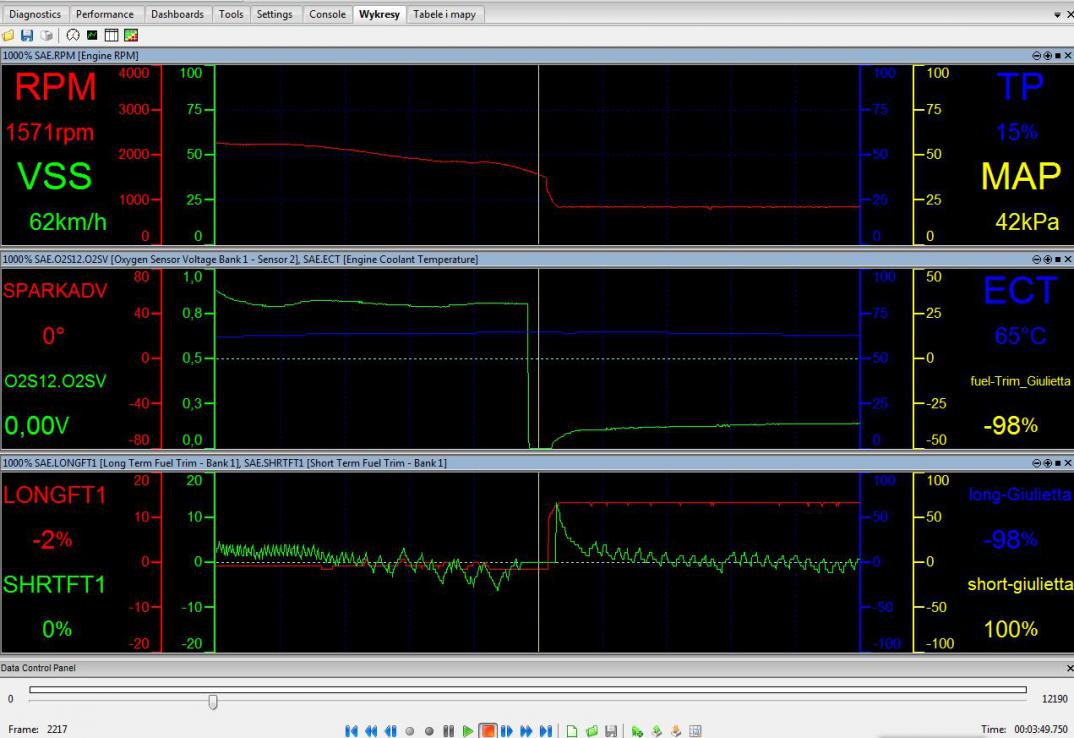Switch to the Diagnostics tab
The width and height of the screenshot is (1074, 738).
pyautogui.click(x=35, y=14)
